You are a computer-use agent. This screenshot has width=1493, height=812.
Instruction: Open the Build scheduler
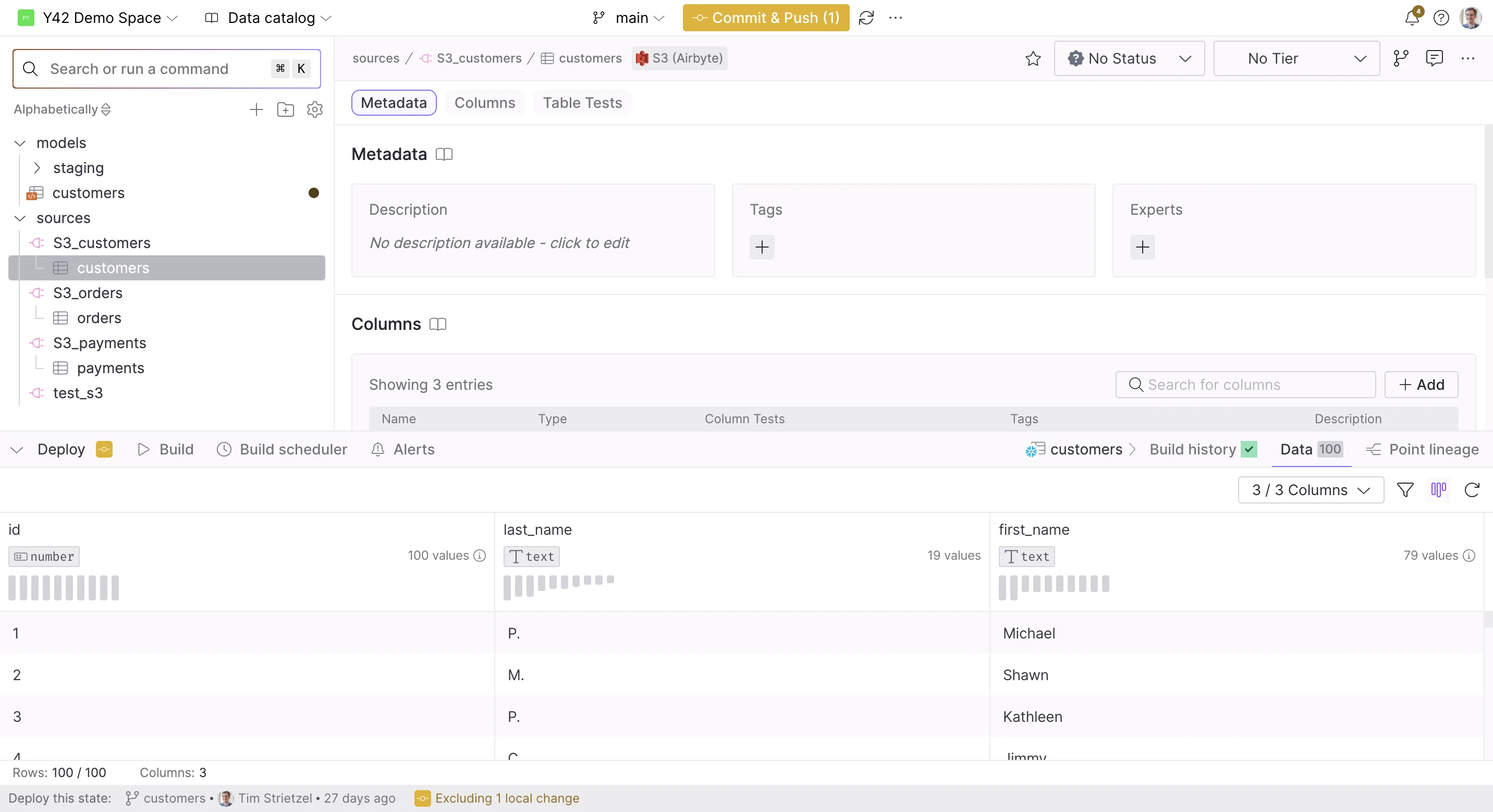click(x=282, y=449)
